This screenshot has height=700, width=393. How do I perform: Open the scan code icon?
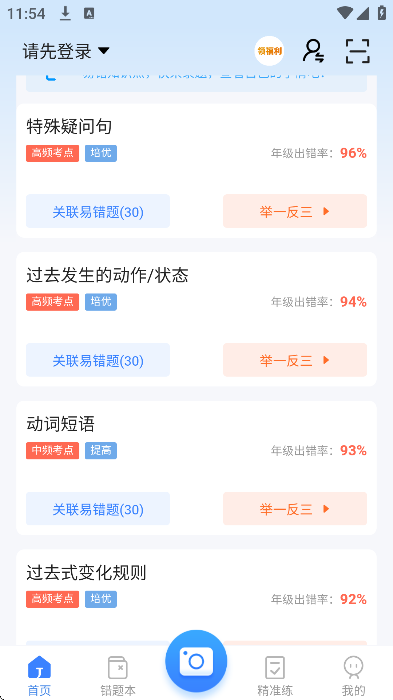(x=357, y=51)
